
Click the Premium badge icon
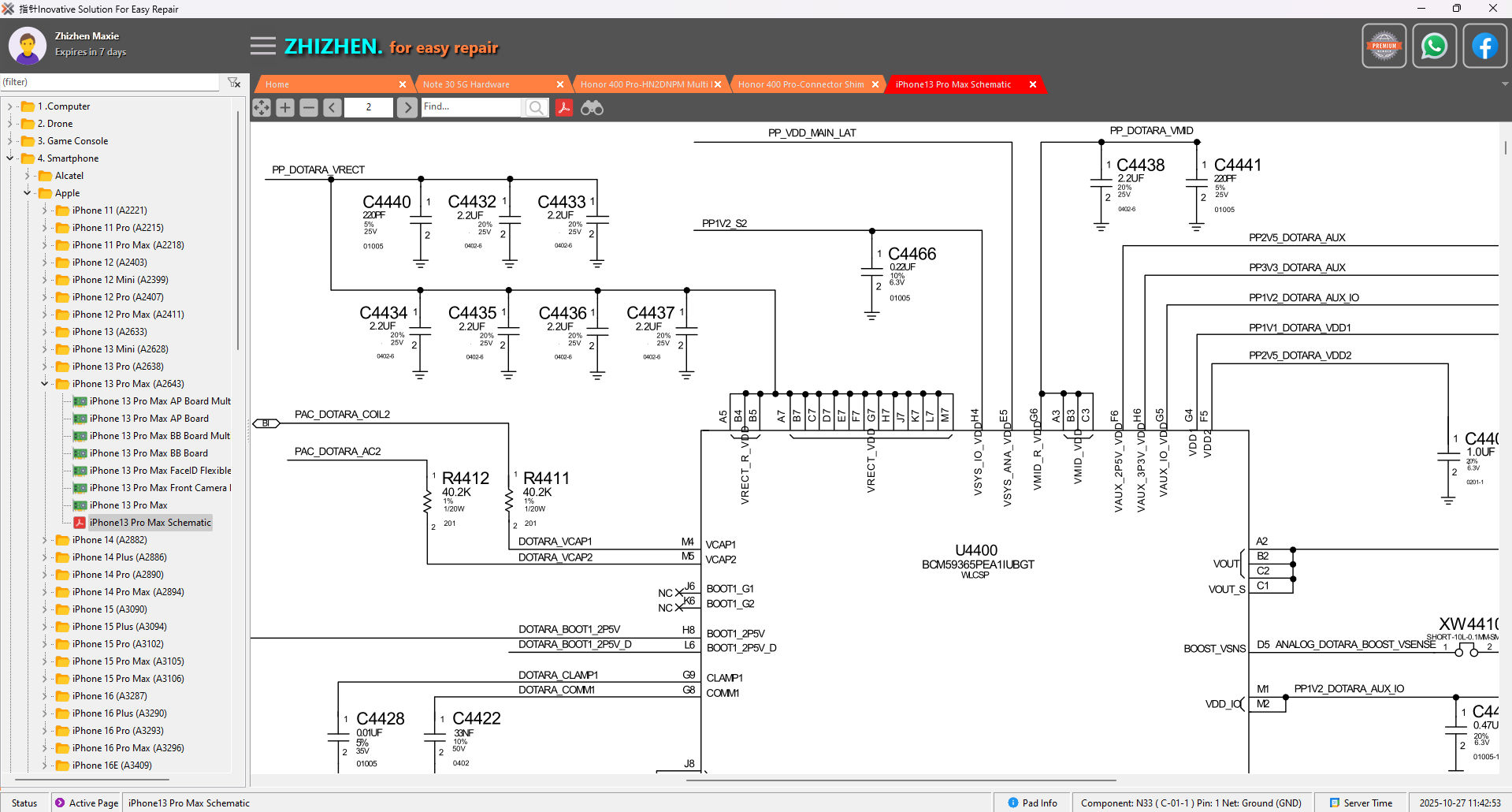pyautogui.click(x=1384, y=47)
